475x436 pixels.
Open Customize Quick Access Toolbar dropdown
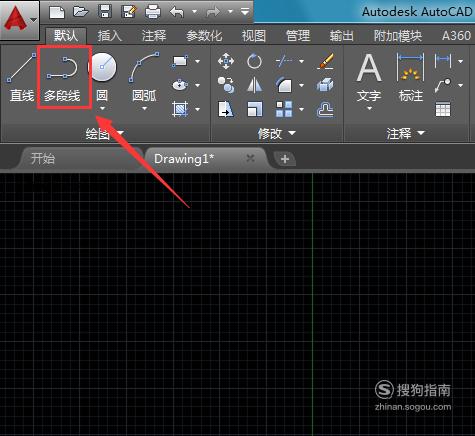tap(245, 12)
